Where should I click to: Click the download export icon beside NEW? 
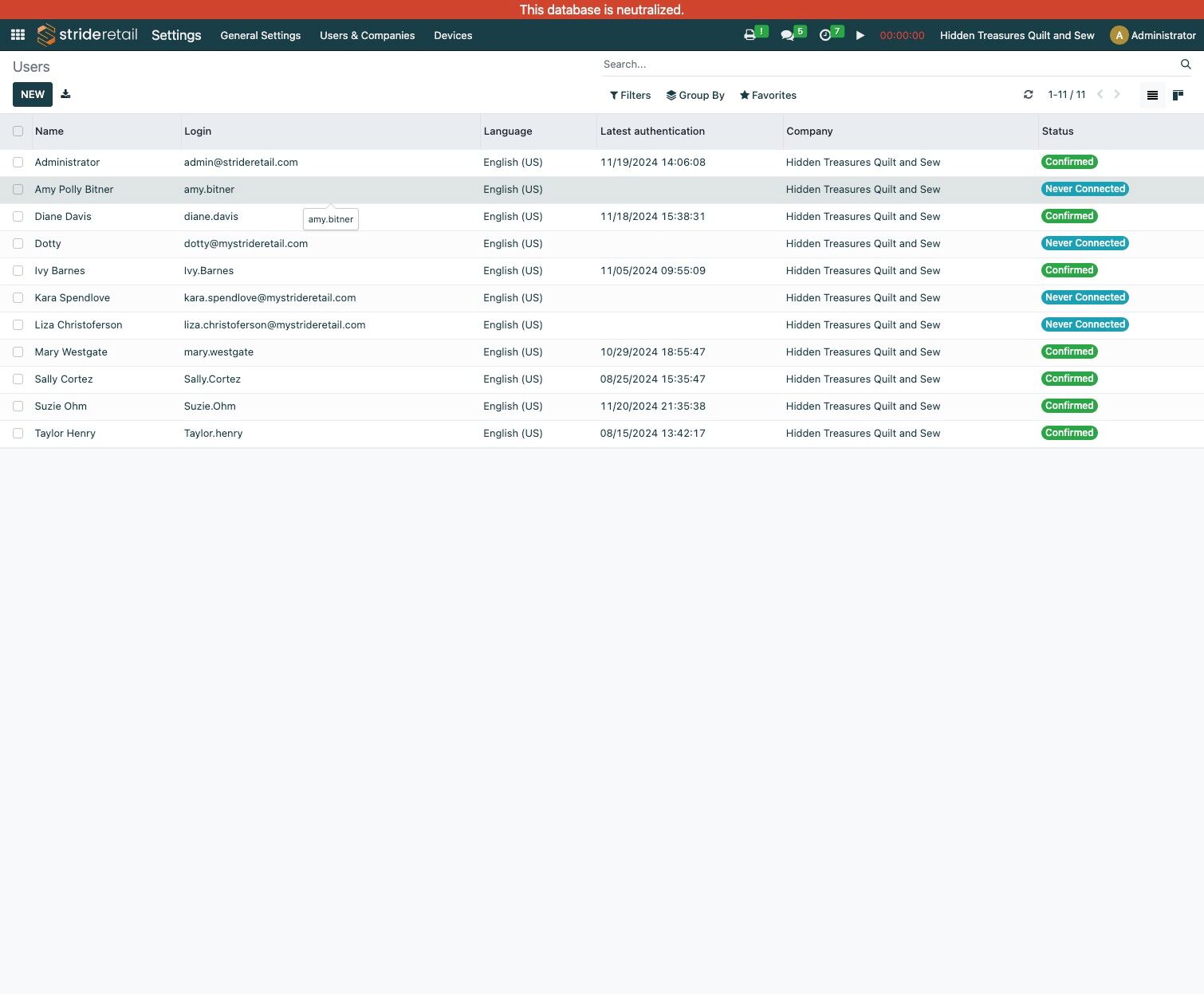tap(65, 94)
